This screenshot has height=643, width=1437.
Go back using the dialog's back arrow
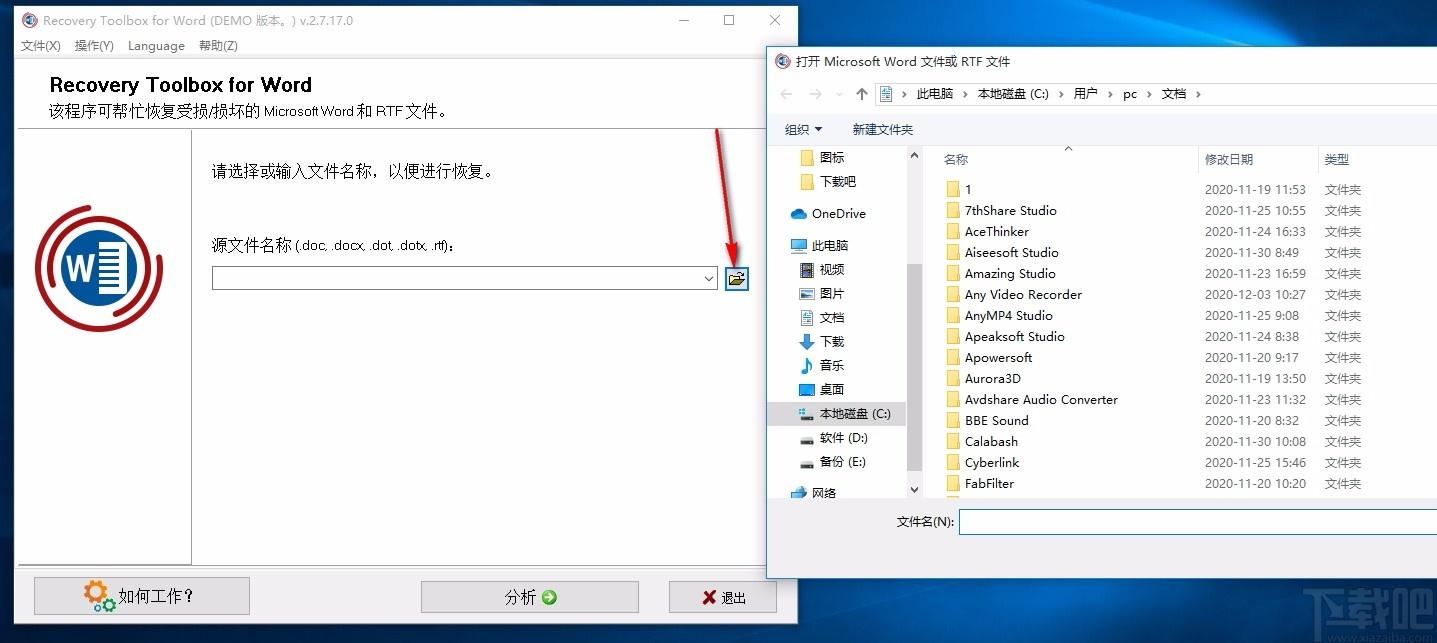click(x=786, y=94)
